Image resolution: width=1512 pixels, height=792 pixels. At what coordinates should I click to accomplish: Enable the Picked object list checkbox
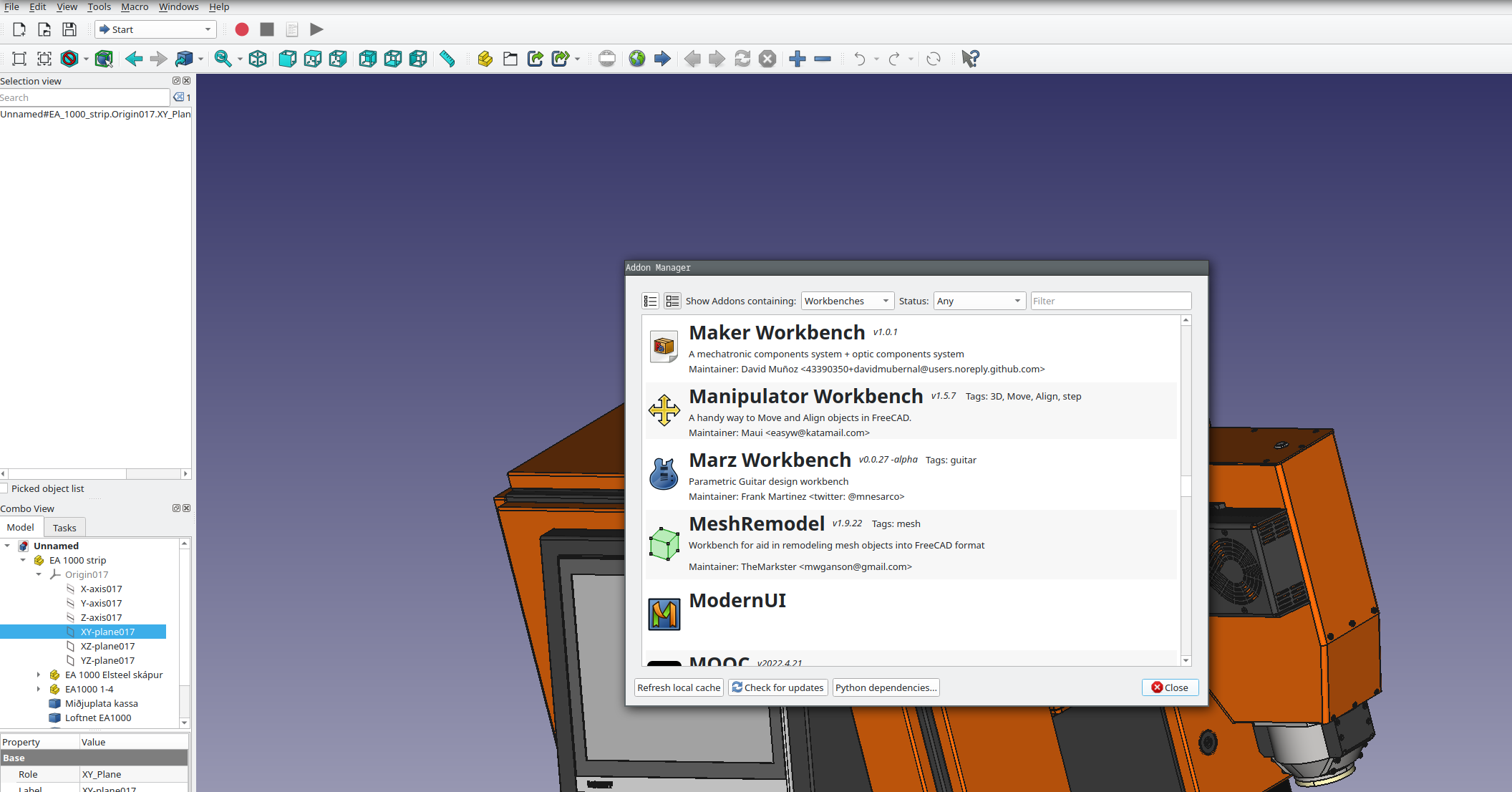click(x=5, y=488)
